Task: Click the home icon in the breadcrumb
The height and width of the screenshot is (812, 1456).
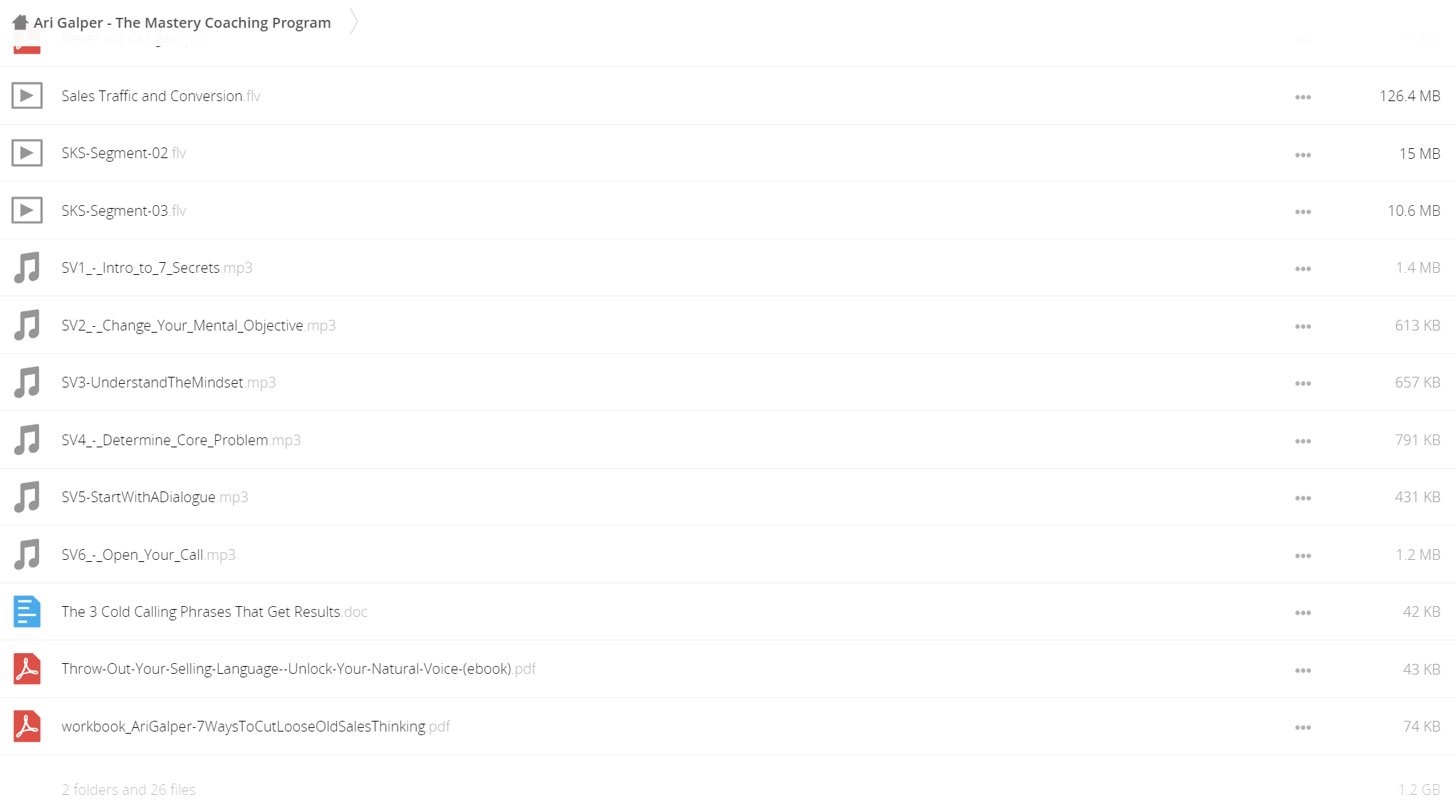Action: pyautogui.click(x=20, y=22)
